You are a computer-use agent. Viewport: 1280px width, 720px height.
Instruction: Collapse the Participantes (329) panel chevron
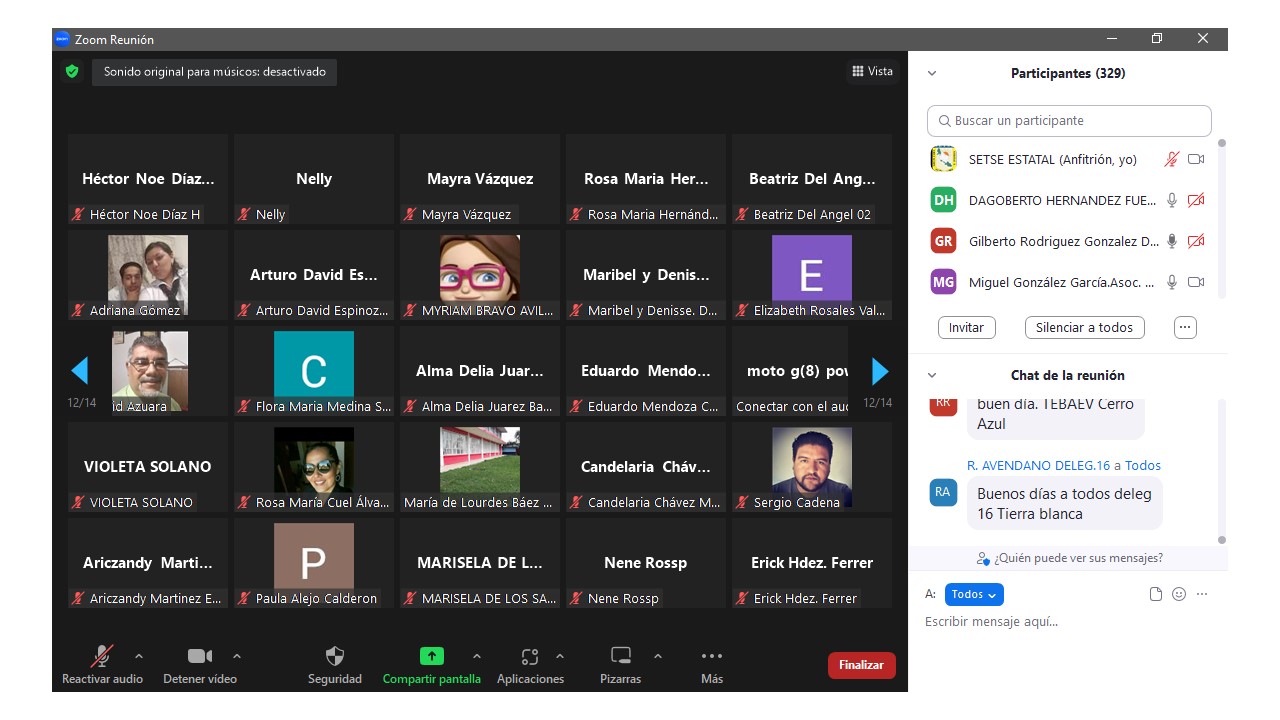coord(932,73)
